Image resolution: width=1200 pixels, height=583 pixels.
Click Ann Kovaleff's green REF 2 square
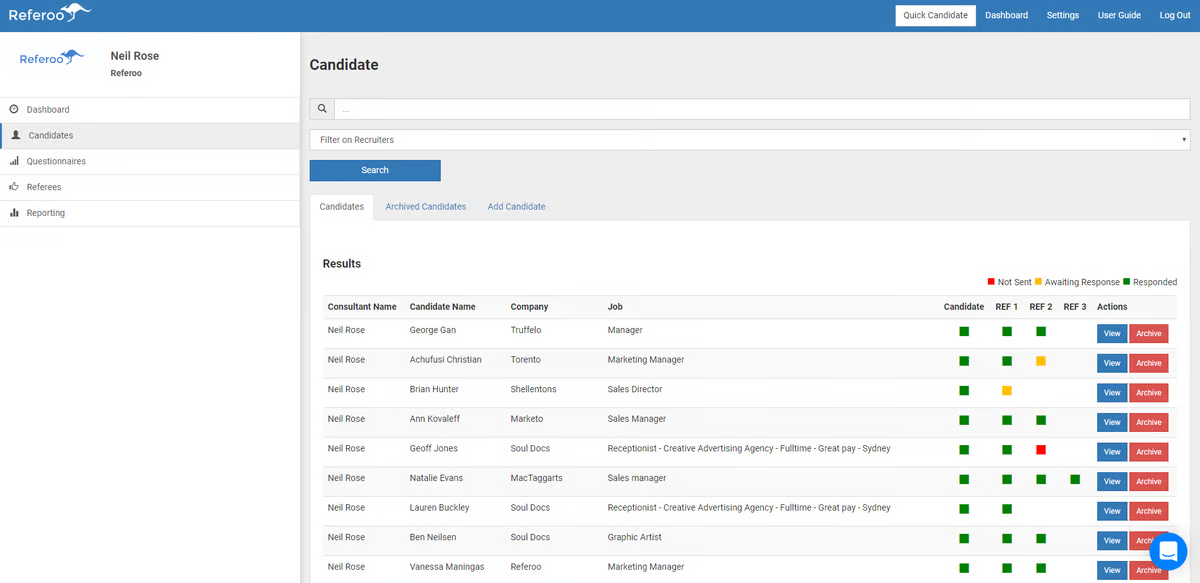[1041, 420]
